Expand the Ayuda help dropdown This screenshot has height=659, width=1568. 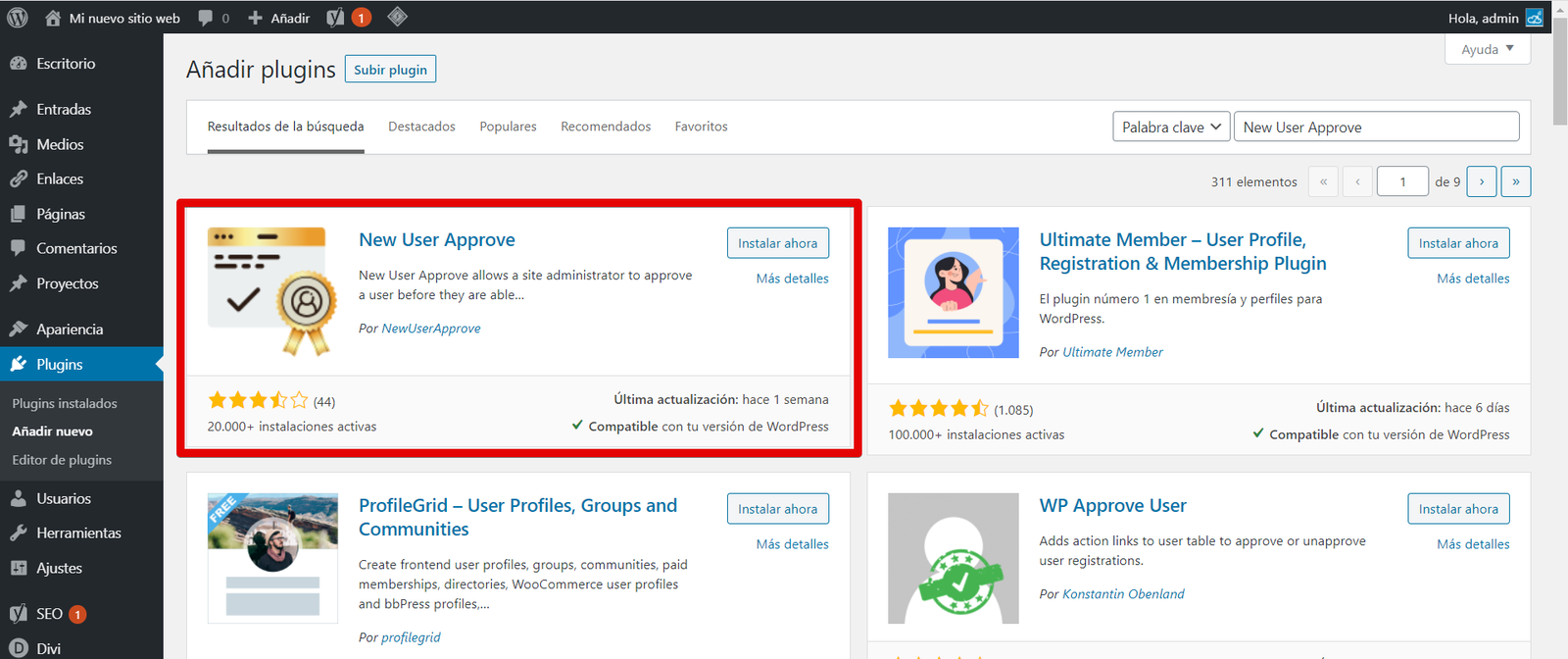pos(1488,49)
